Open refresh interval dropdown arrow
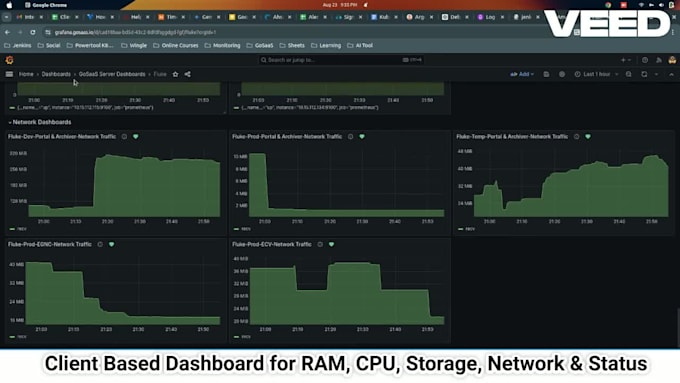The image size is (680, 383). pos(656,74)
